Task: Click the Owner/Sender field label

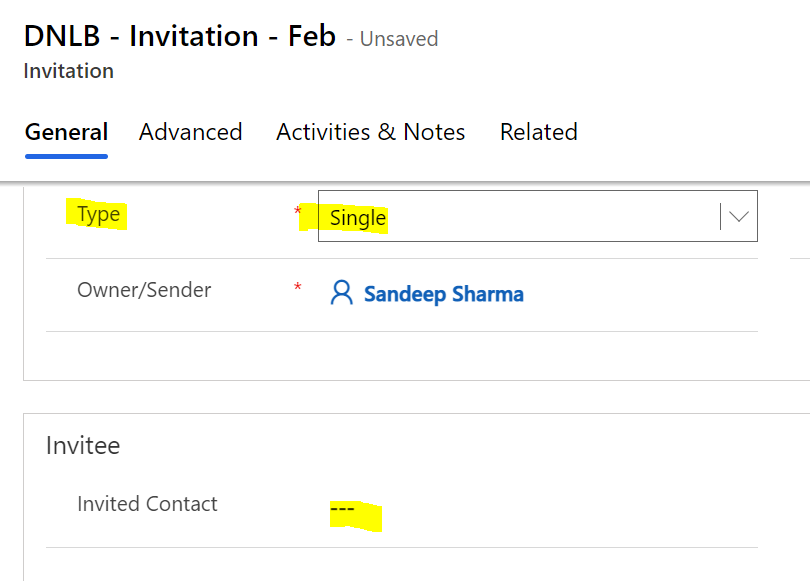Action: (x=144, y=290)
